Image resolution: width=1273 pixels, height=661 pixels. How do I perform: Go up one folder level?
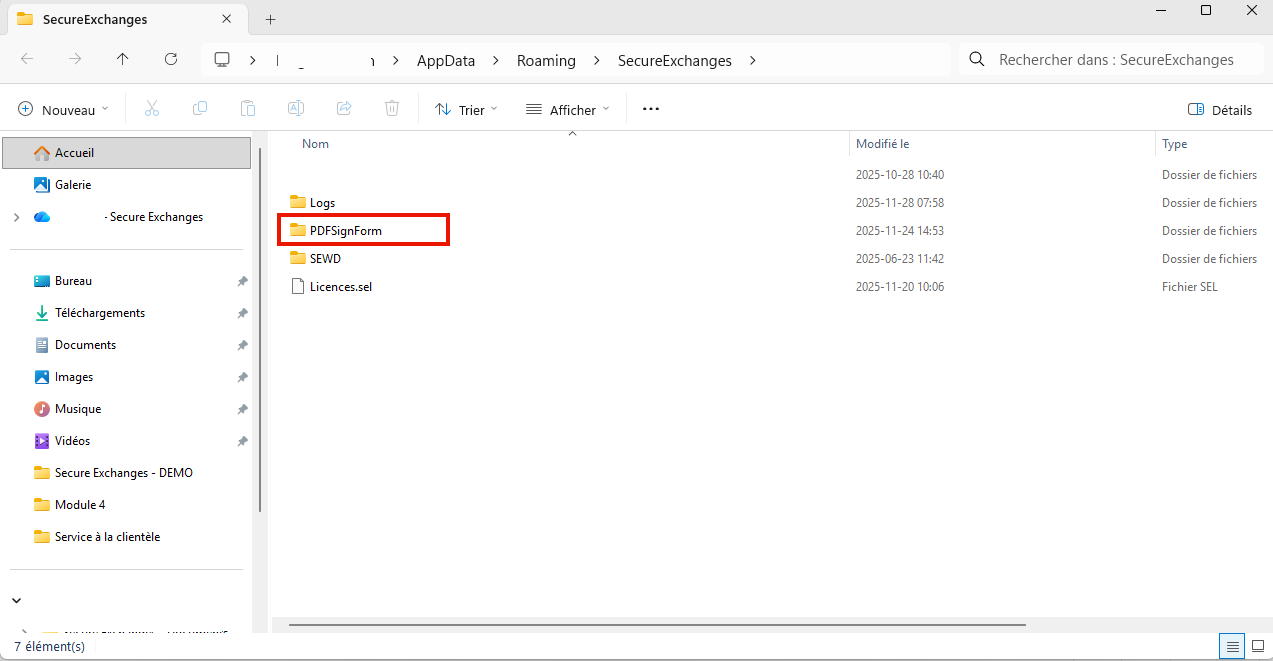tap(123, 60)
